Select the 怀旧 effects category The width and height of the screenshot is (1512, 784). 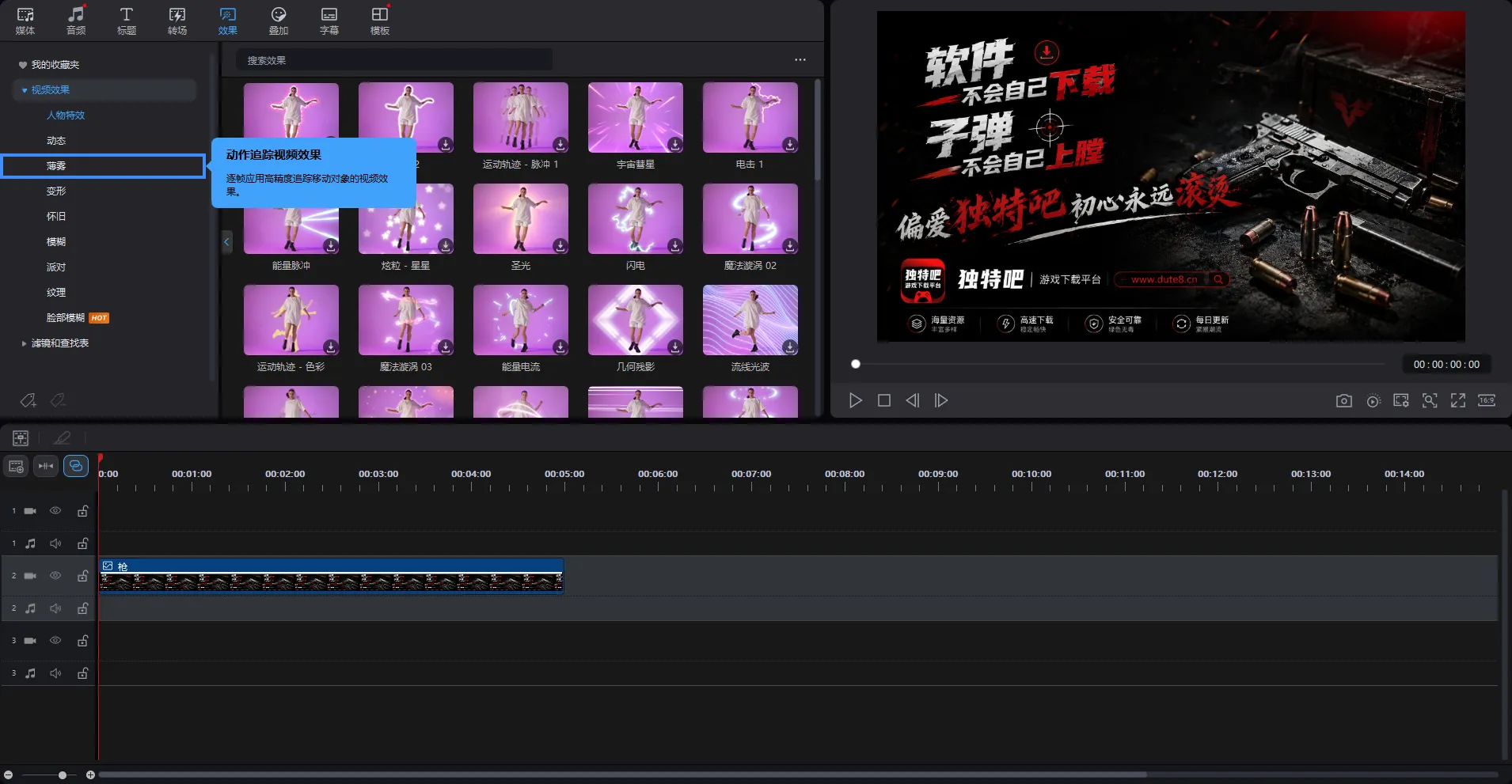(56, 217)
